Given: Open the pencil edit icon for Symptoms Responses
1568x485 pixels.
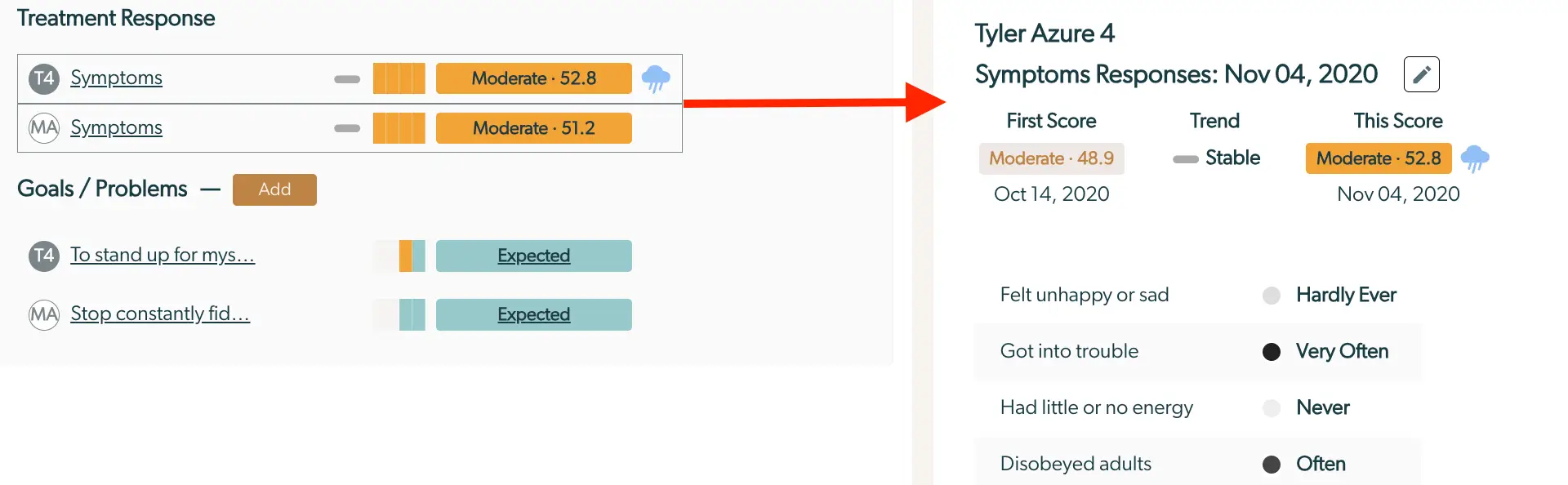Looking at the screenshot, I should coord(1421,73).
